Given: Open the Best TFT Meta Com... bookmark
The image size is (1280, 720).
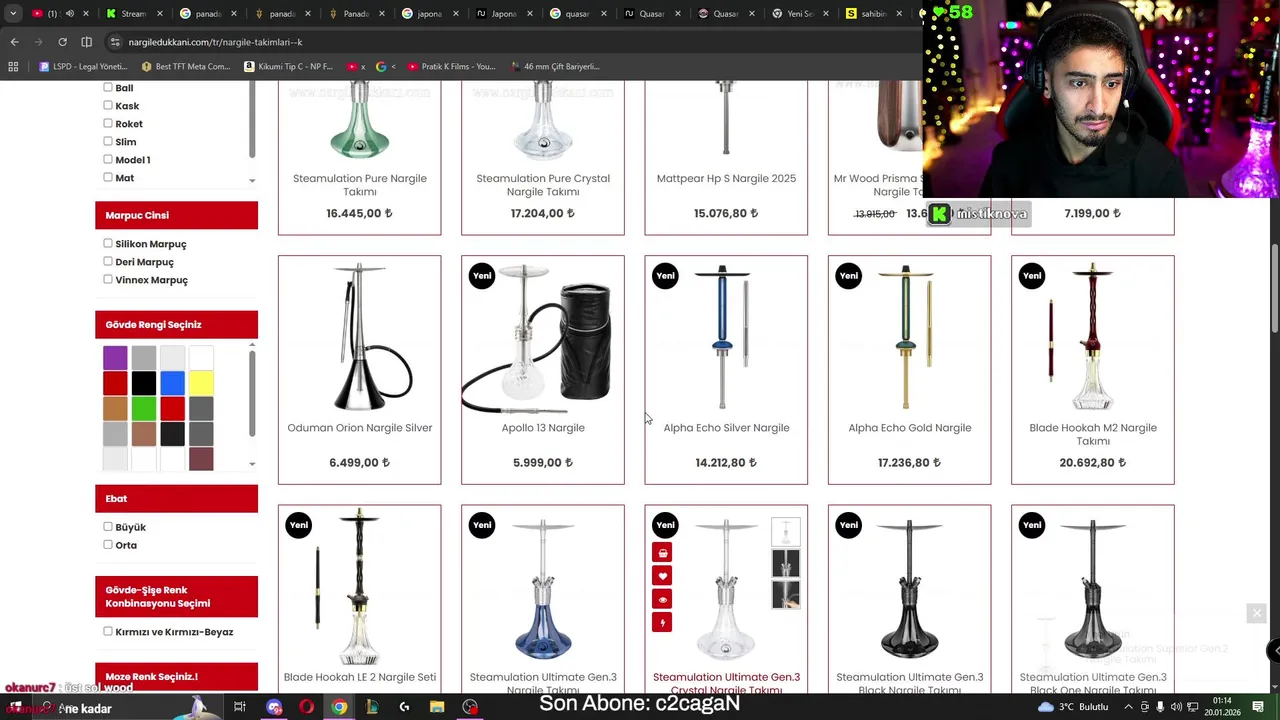Looking at the screenshot, I should [x=186, y=66].
